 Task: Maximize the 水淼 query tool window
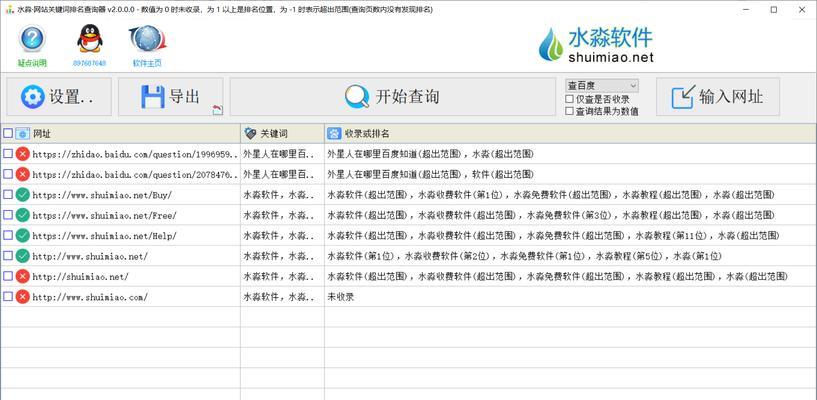click(x=774, y=9)
